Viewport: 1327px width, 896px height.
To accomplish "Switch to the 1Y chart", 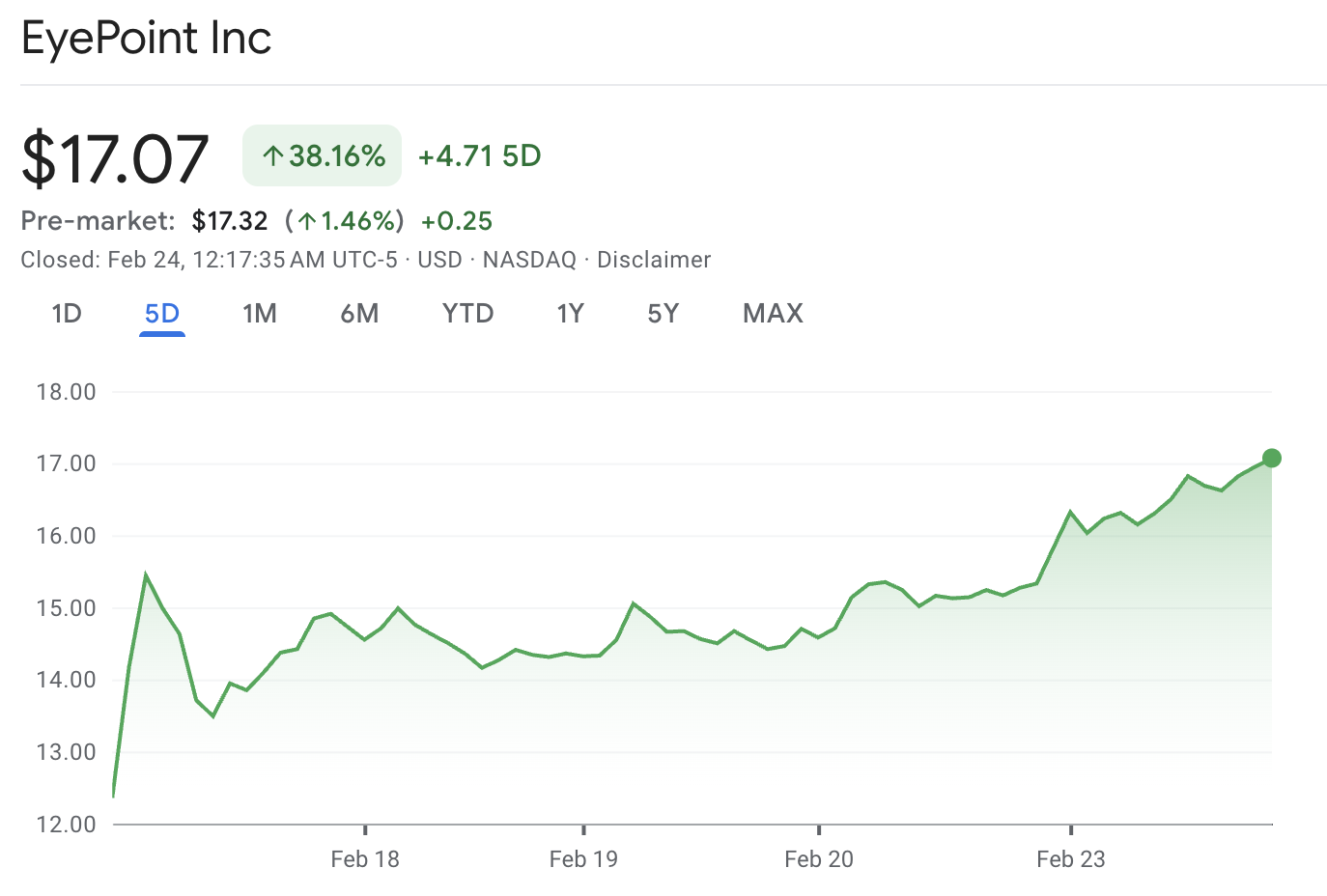I will click(x=570, y=313).
